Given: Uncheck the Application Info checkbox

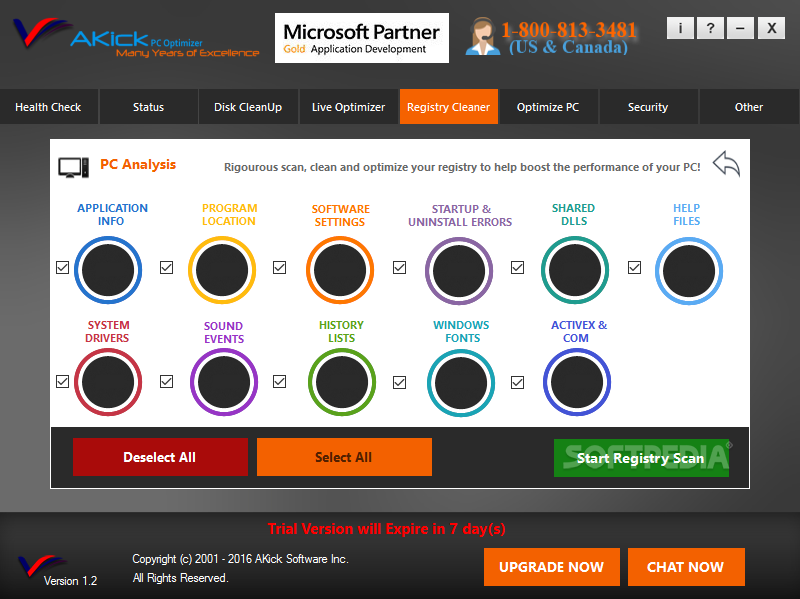Looking at the screenshot, I should coord(62,267).
